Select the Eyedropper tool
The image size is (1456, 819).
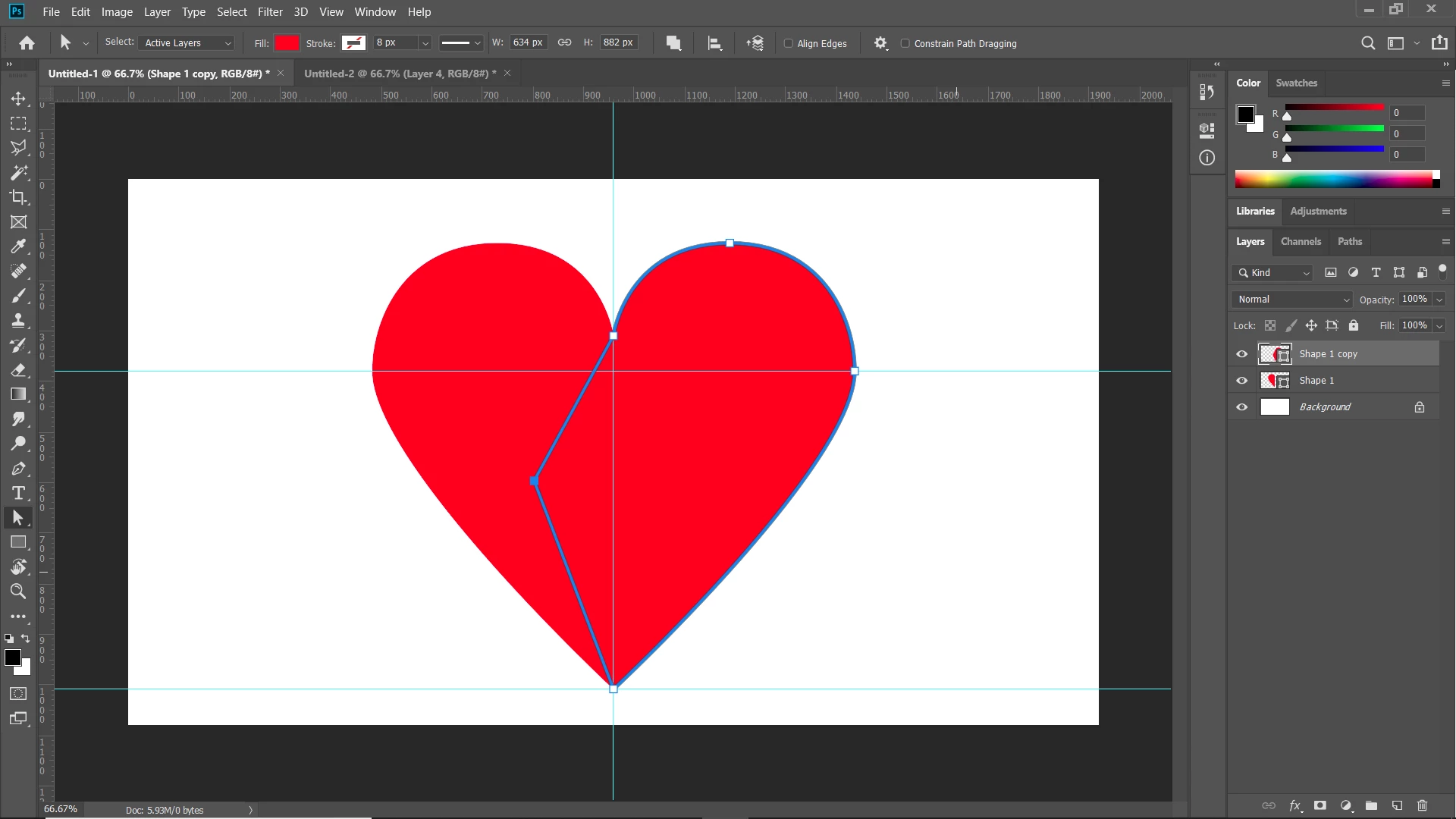click(18, 246)
